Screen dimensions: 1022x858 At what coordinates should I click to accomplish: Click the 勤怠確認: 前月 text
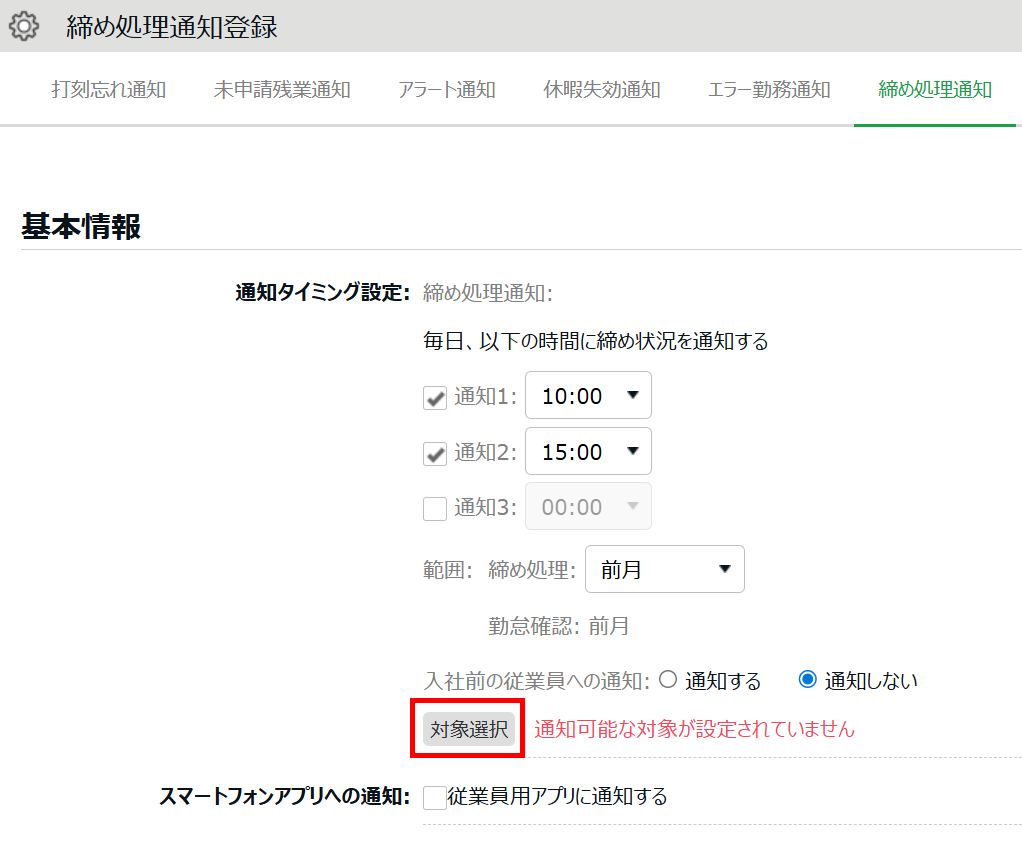[x=559, y=626]
